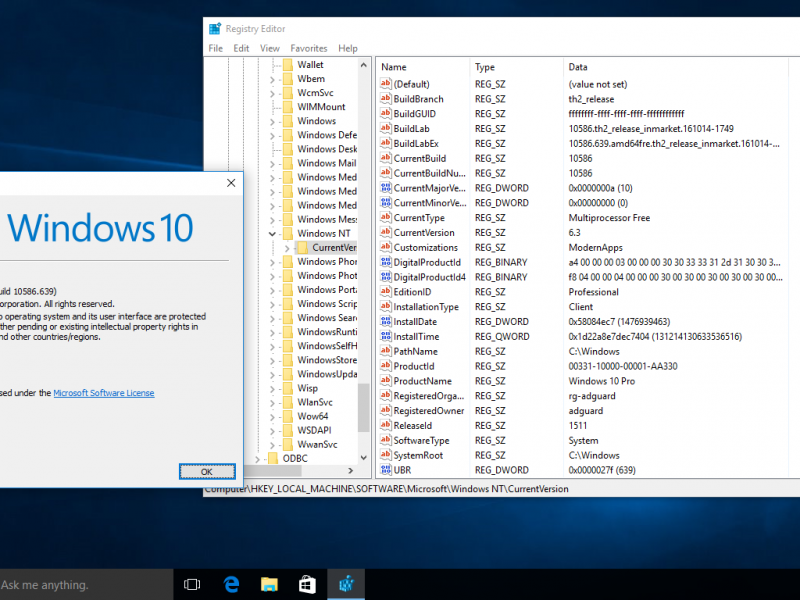Click the Registry Editor taskbar icon
Screen dimensions: 800x600
346,585
